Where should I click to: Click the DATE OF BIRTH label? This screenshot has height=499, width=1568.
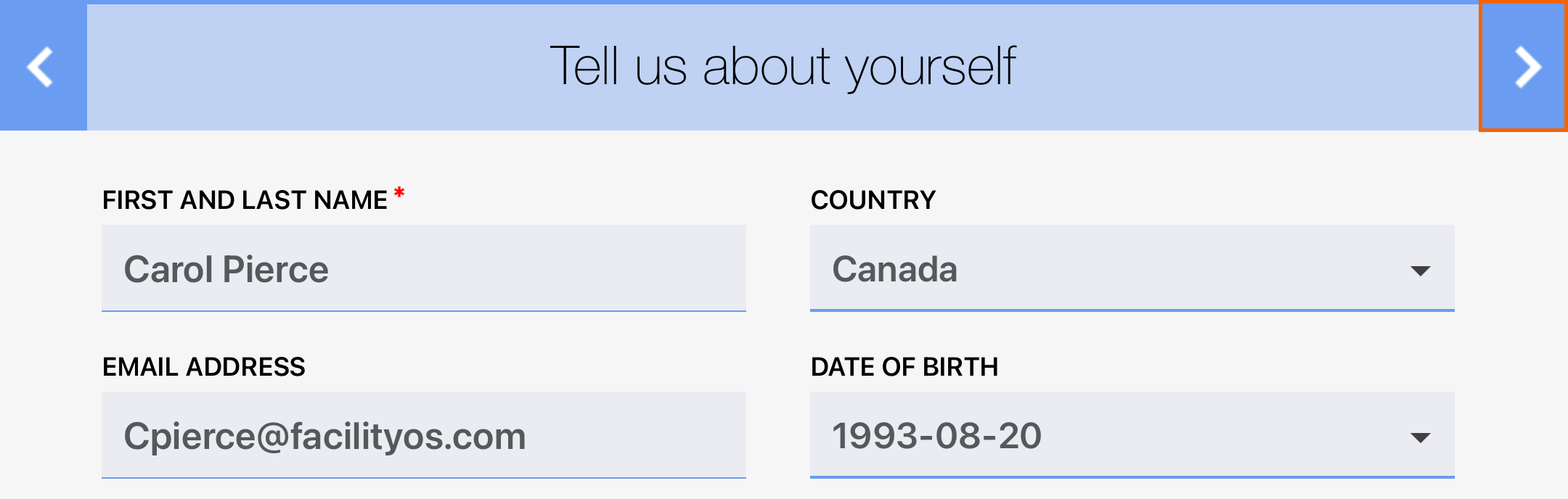tap(905, 367)
